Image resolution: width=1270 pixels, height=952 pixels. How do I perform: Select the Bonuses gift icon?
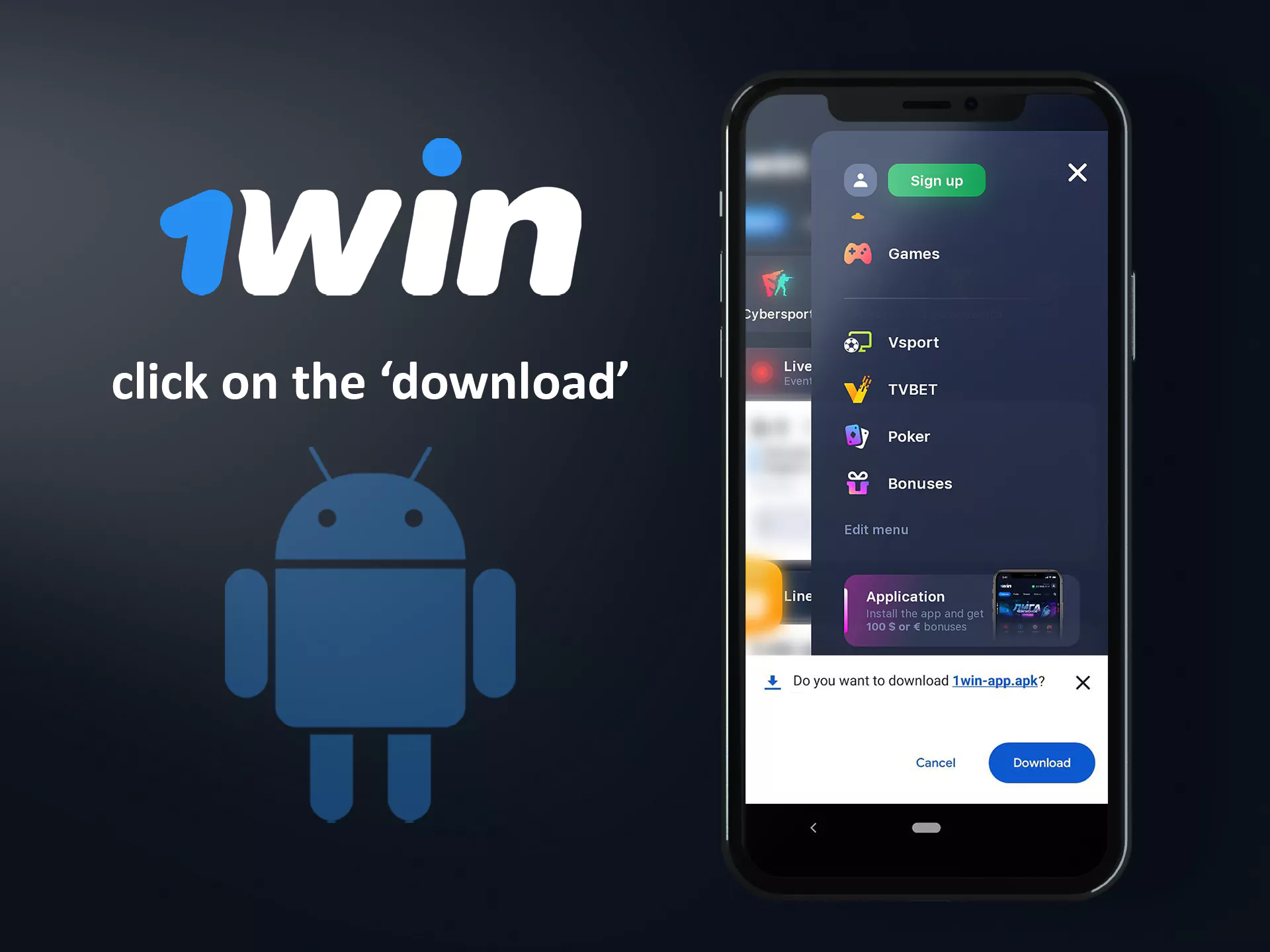[858, 483]
